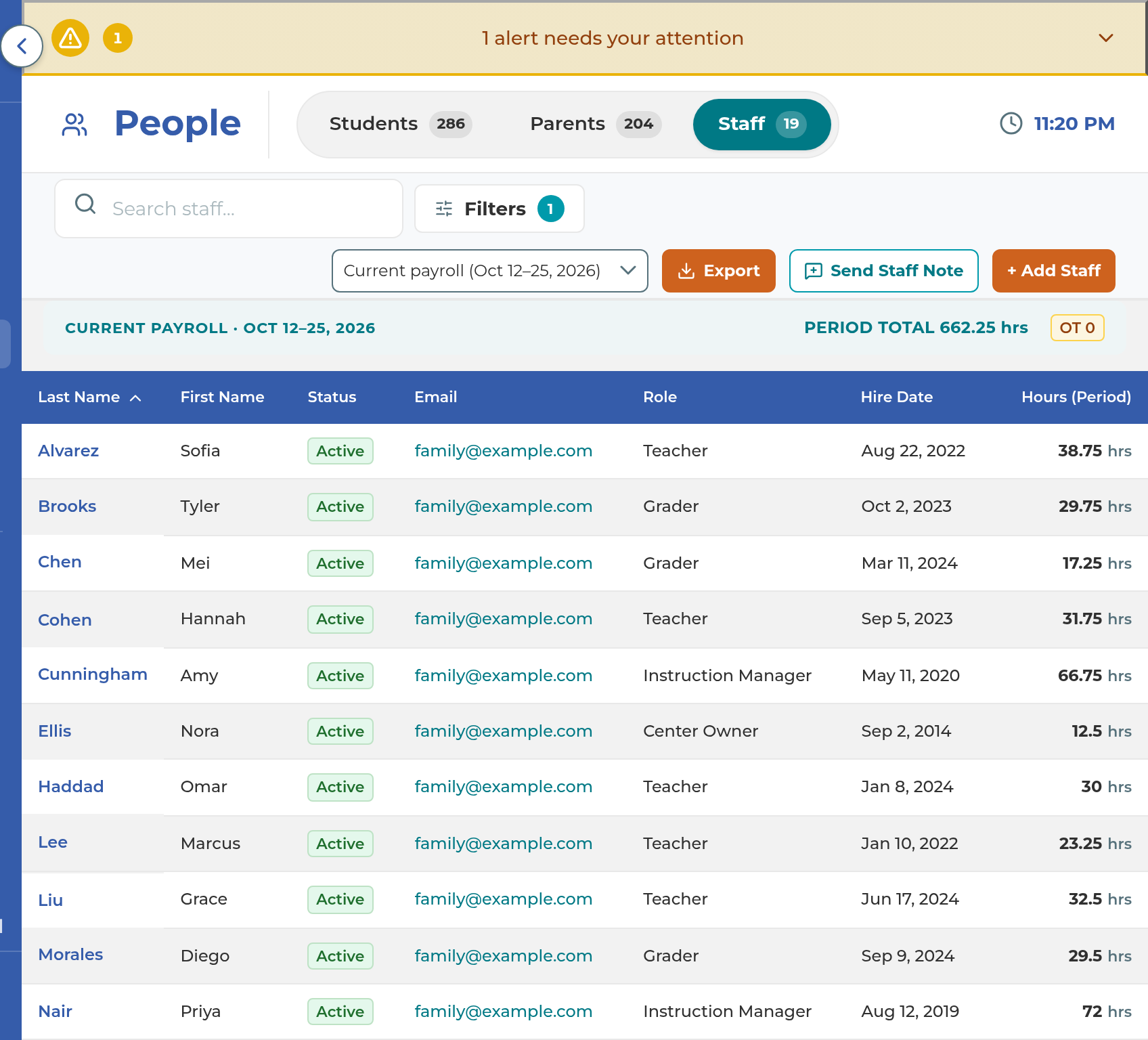Click the Add Staff button
Screen dimensions: 1148x1040
[x=1053, y=271]
